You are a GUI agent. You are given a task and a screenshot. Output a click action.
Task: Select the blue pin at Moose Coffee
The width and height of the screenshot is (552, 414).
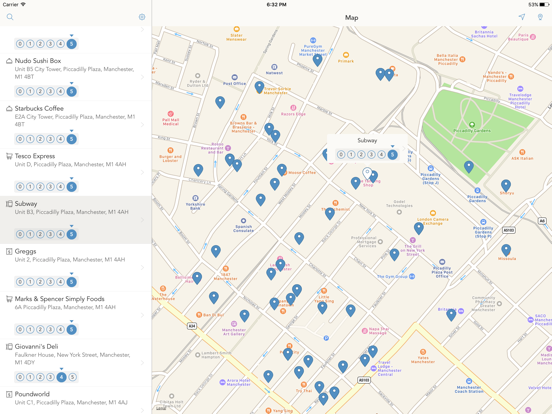click(x=282, y=170)
